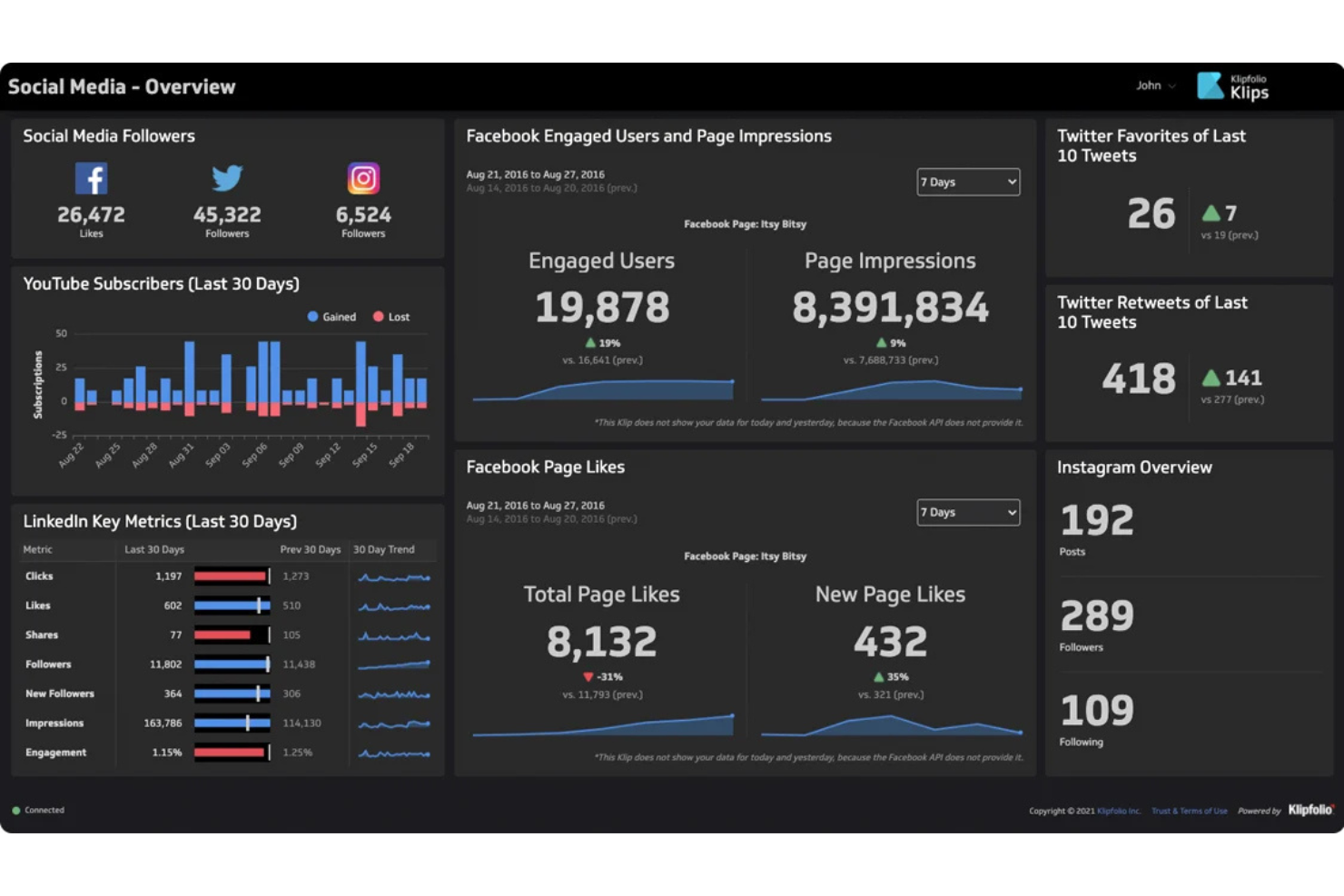1344x896 pixels.
Task: Click the Impressions 30 day trend sparkline
Action: click(x=394, y=724)
